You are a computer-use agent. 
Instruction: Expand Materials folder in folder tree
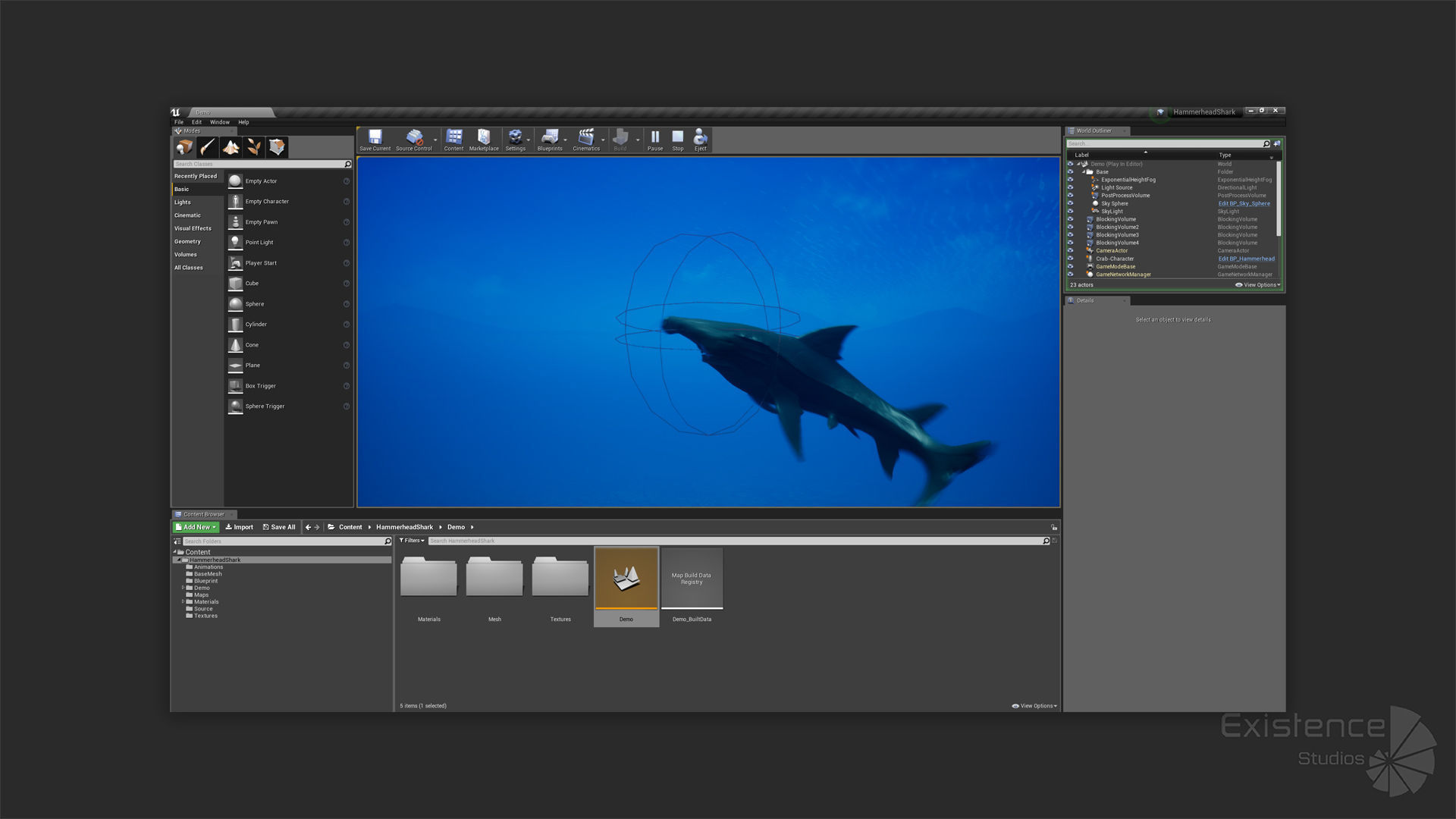coord(183,602)
